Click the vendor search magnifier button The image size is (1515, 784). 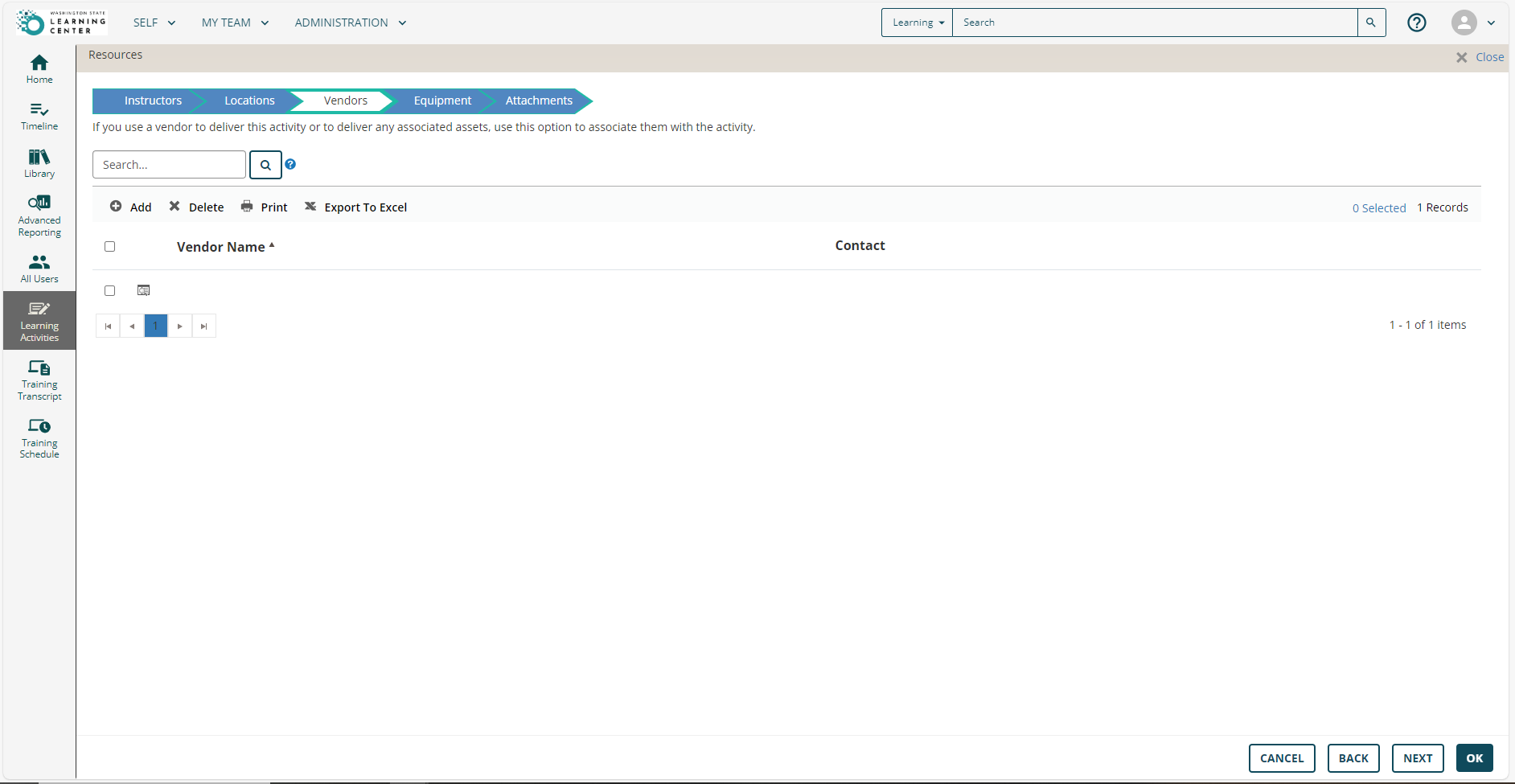pos(265,165)
